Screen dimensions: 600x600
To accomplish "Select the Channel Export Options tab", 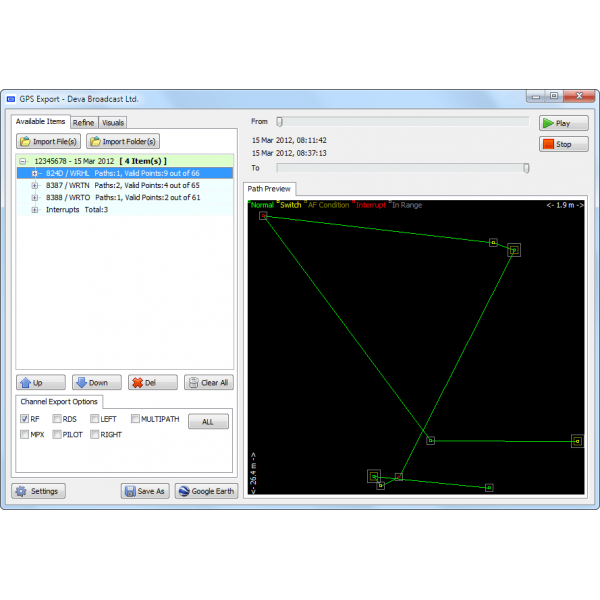I will point(59,401).
